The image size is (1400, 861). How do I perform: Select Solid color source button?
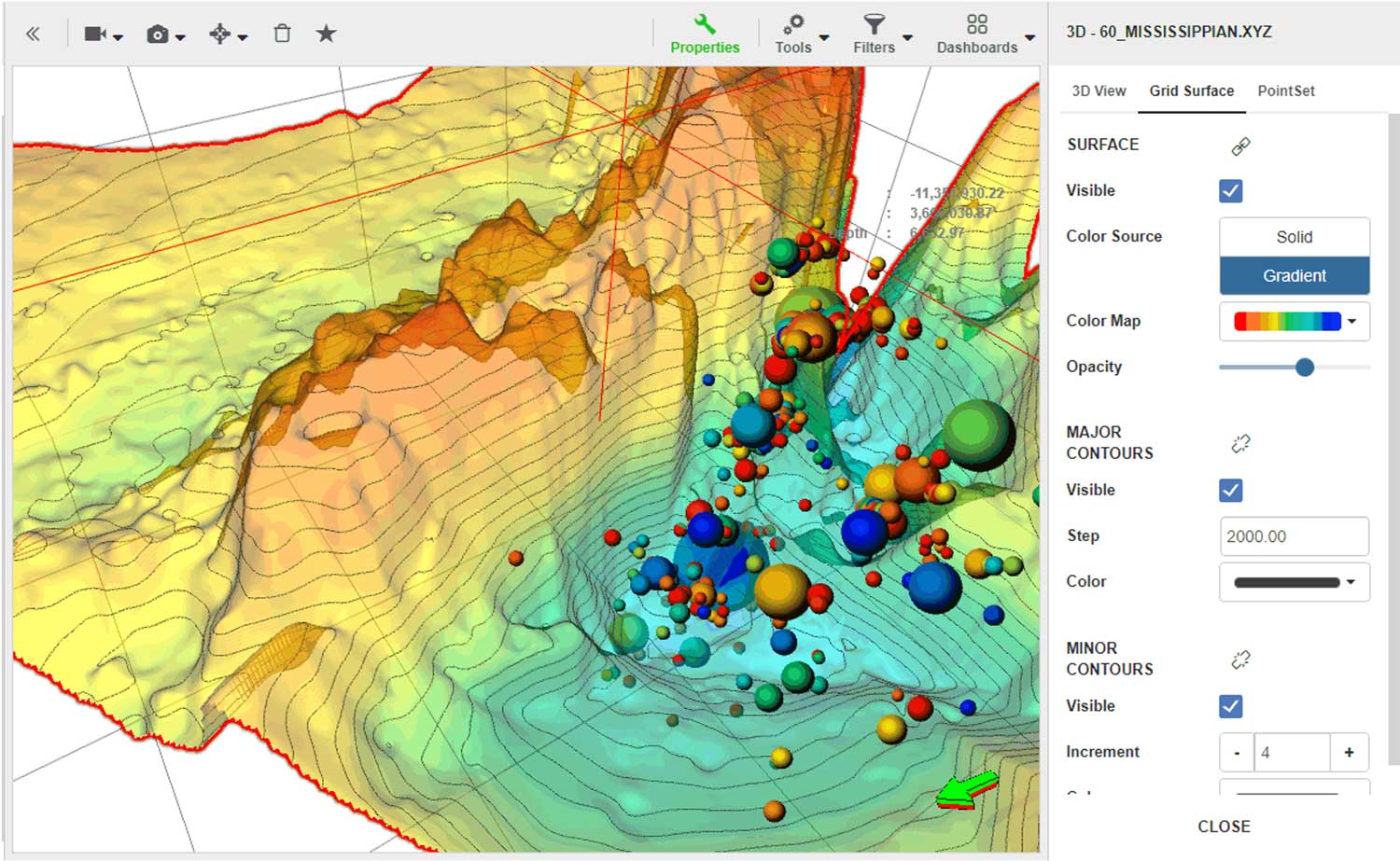1295,237
